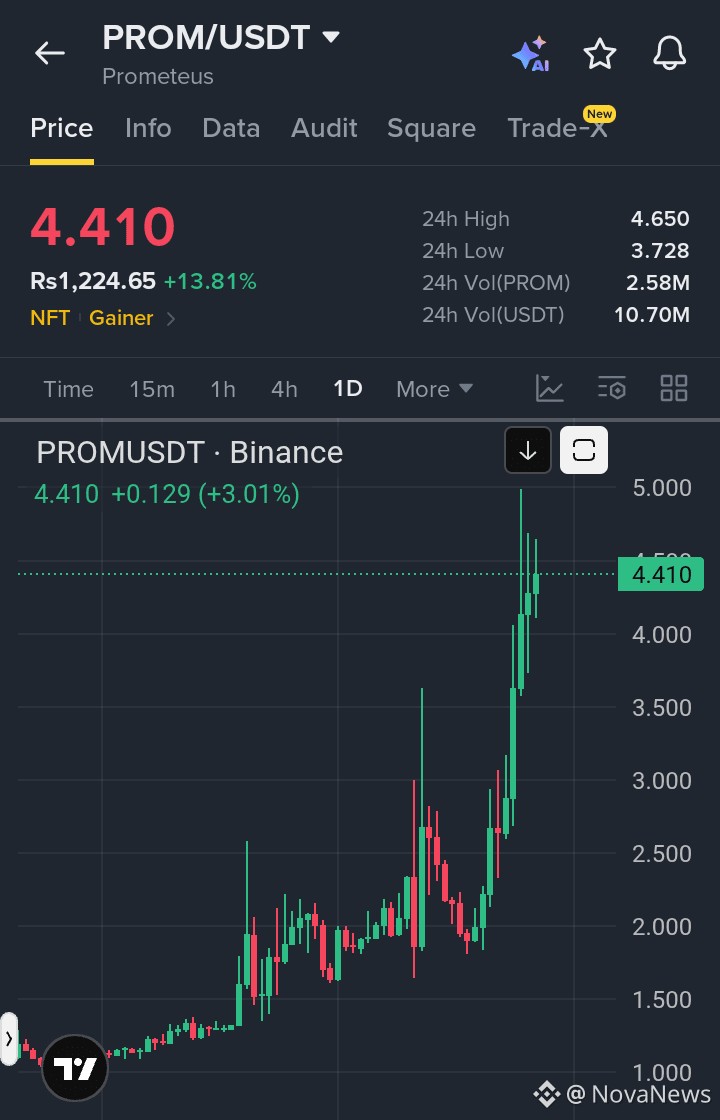Select the 4h chart interval
The height and width of the screenshot is (1120, 720).
click(284, 389)
